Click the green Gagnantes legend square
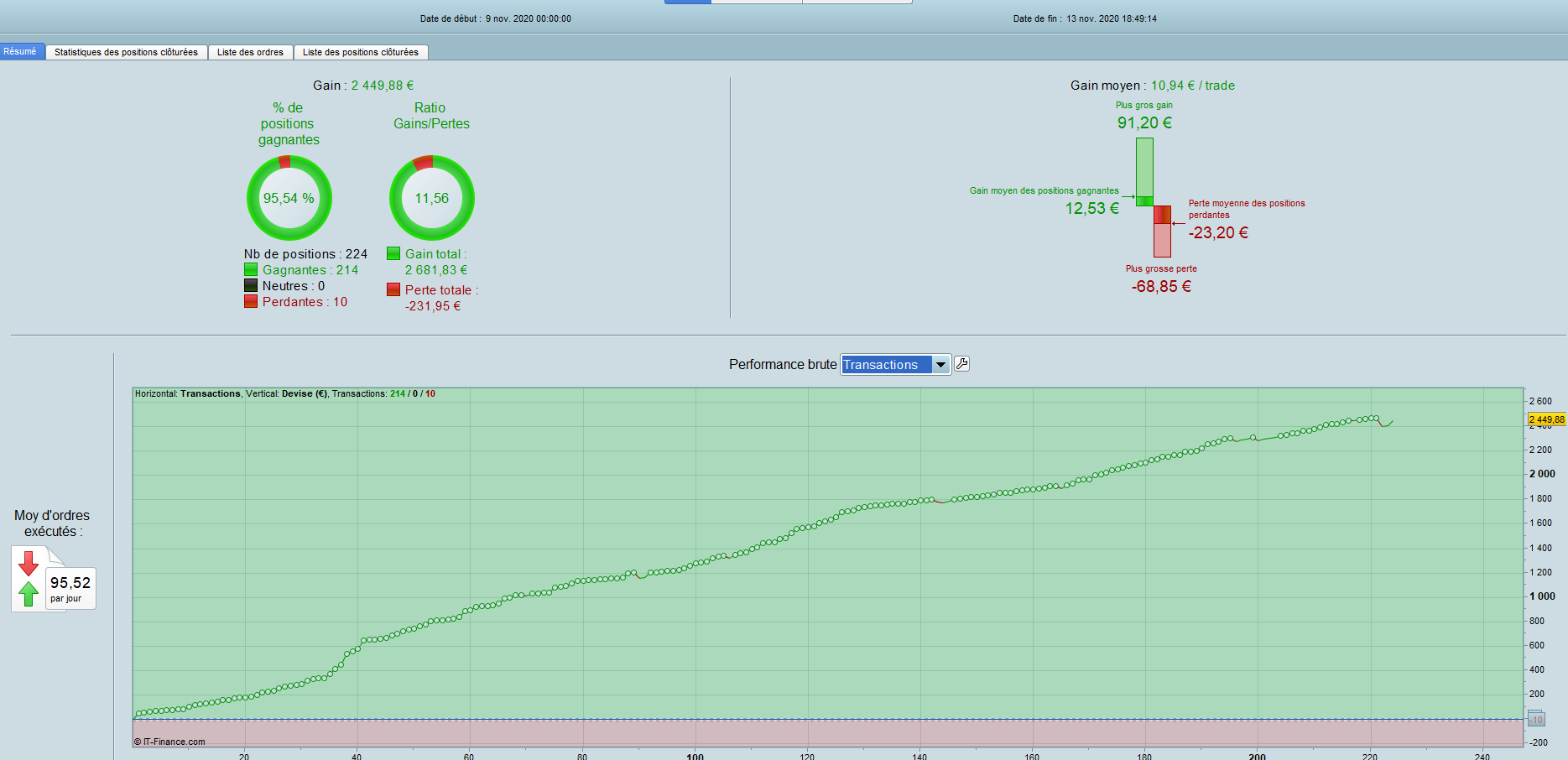 (251, 269)
